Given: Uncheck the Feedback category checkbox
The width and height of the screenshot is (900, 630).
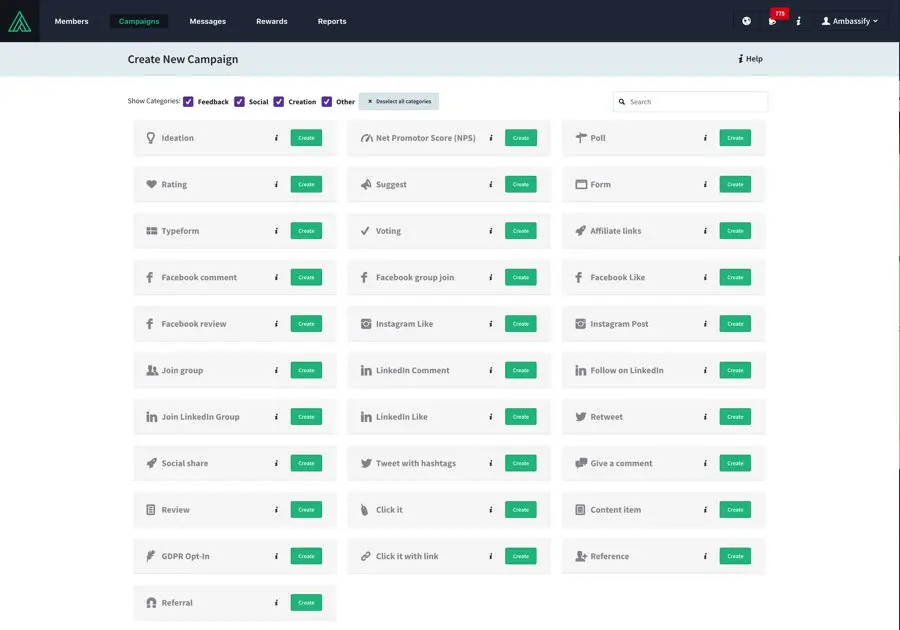Looking at the screenshot, I should (x=189, y=102).
